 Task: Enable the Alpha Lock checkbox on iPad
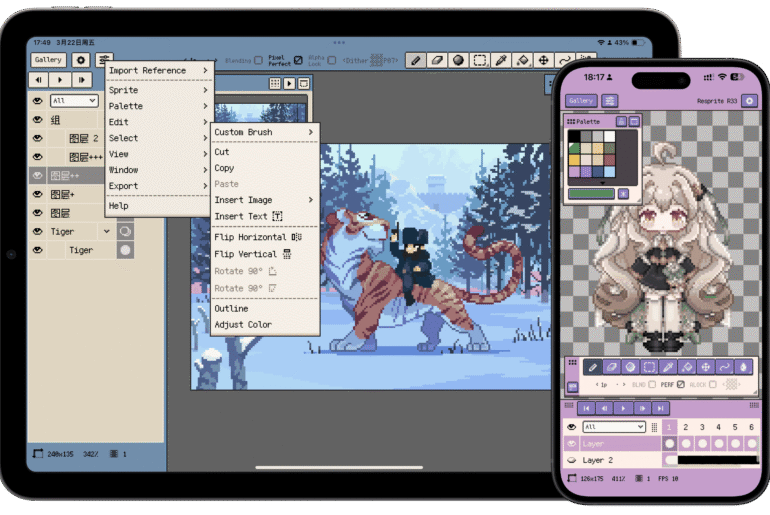click(x=332, y=60)
